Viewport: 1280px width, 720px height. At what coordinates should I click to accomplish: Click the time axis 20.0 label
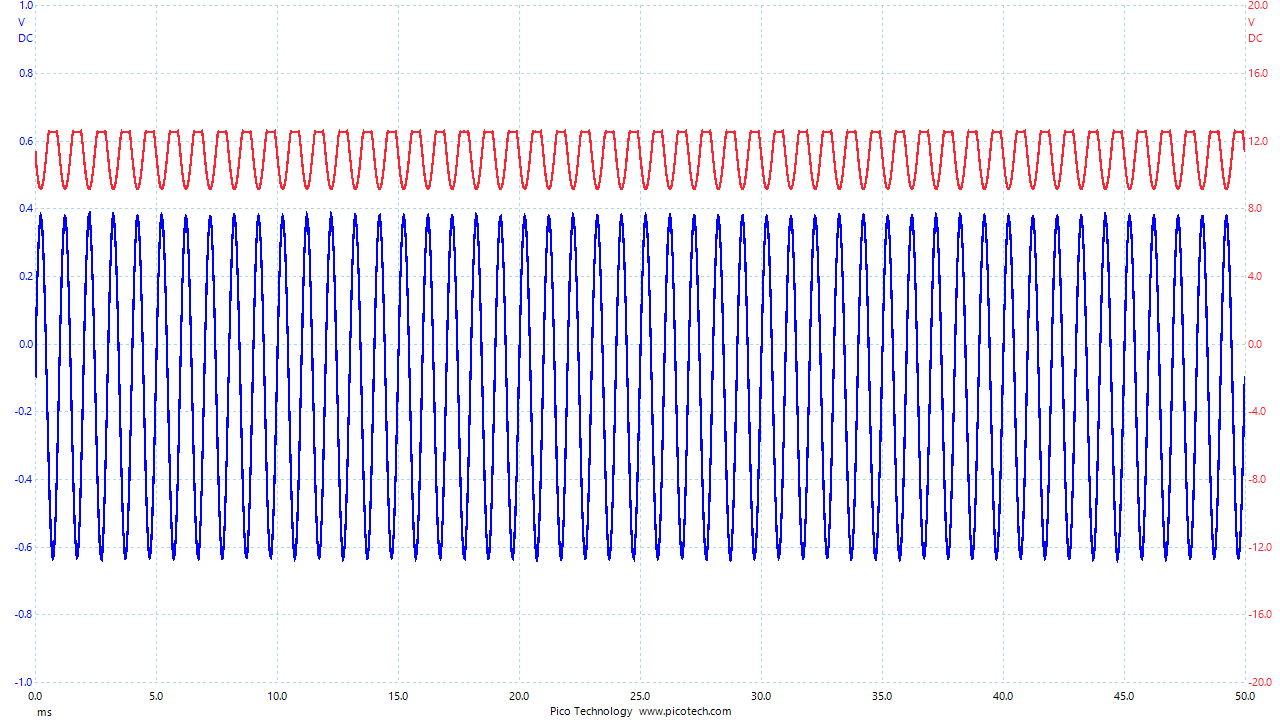519,696
